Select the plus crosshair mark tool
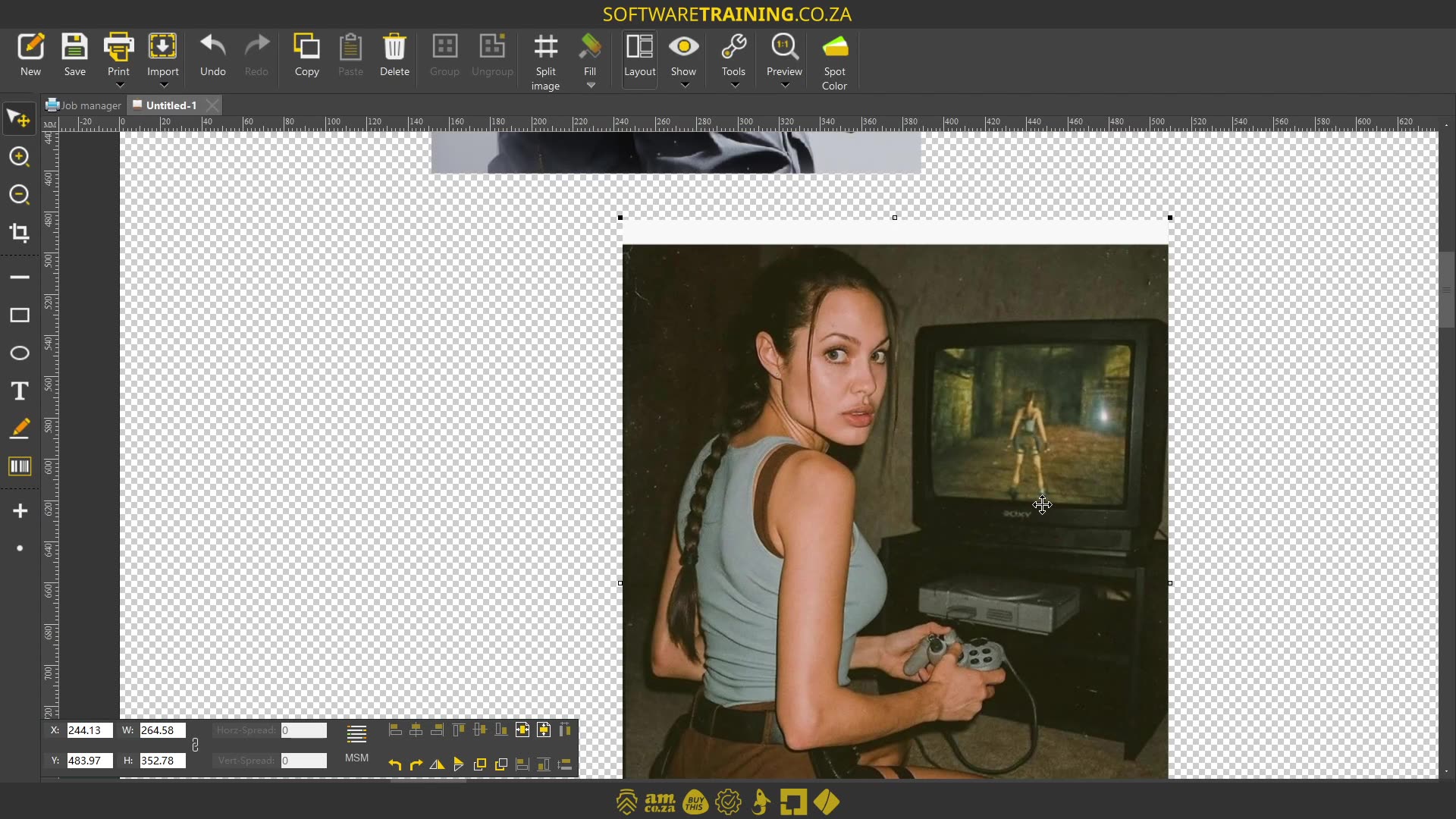The width and height of the screenshot is (1456, 819). point(19,511)
